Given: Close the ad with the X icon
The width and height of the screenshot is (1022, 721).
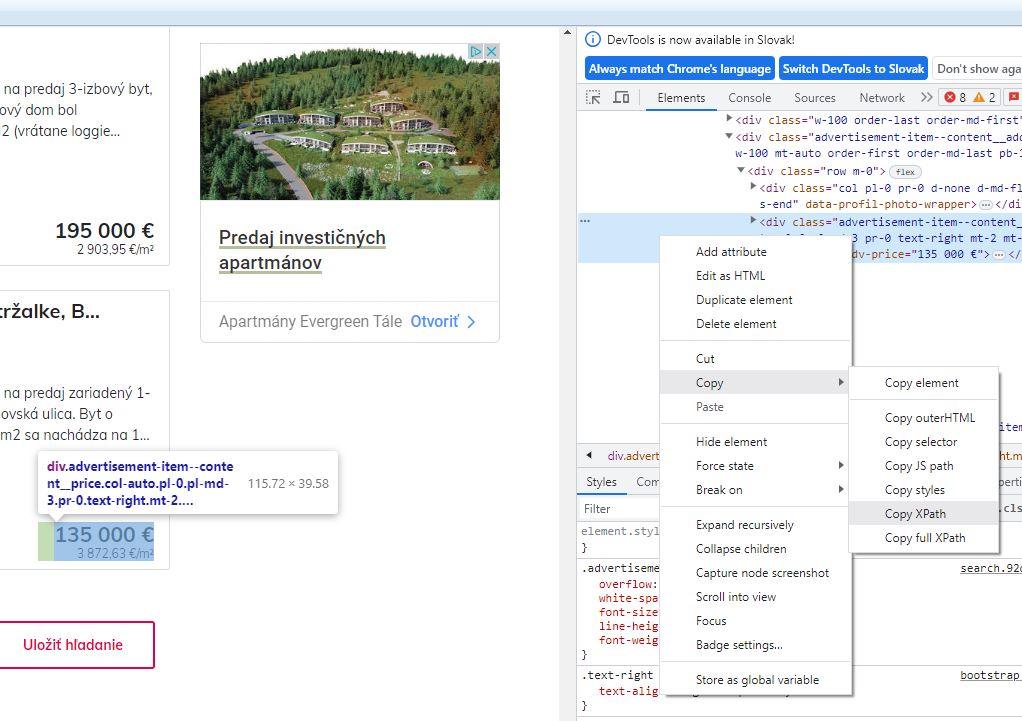Looking at the screenshot, I should [x=491, y=51].
